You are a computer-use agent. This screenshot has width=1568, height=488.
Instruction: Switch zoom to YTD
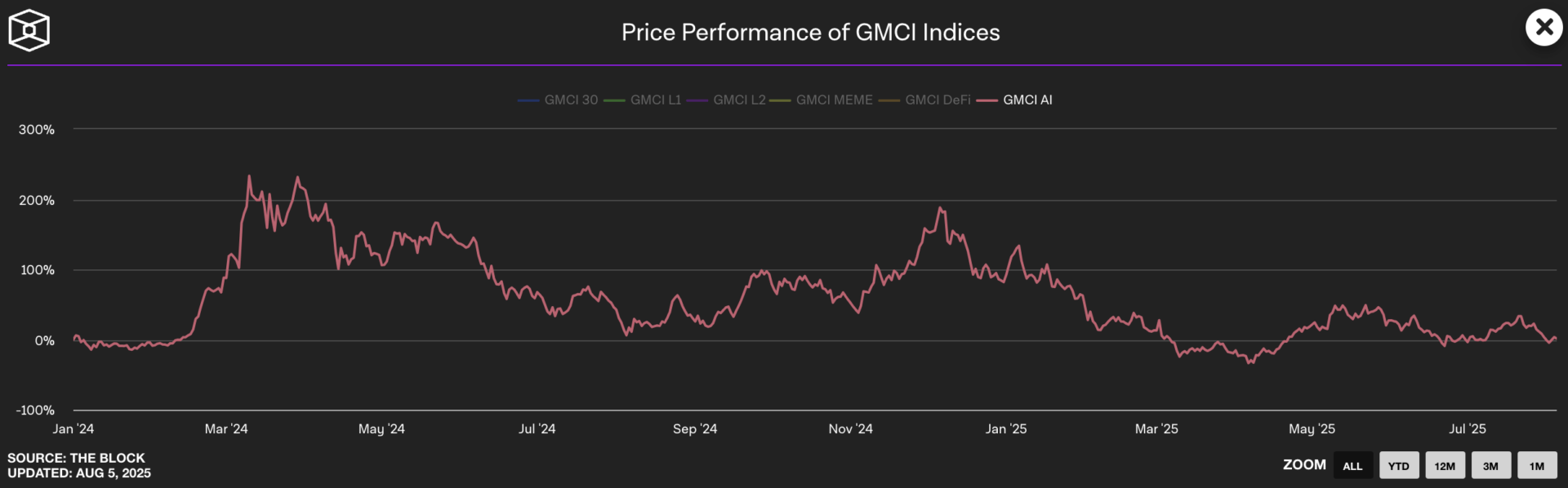click(1399, 466)
